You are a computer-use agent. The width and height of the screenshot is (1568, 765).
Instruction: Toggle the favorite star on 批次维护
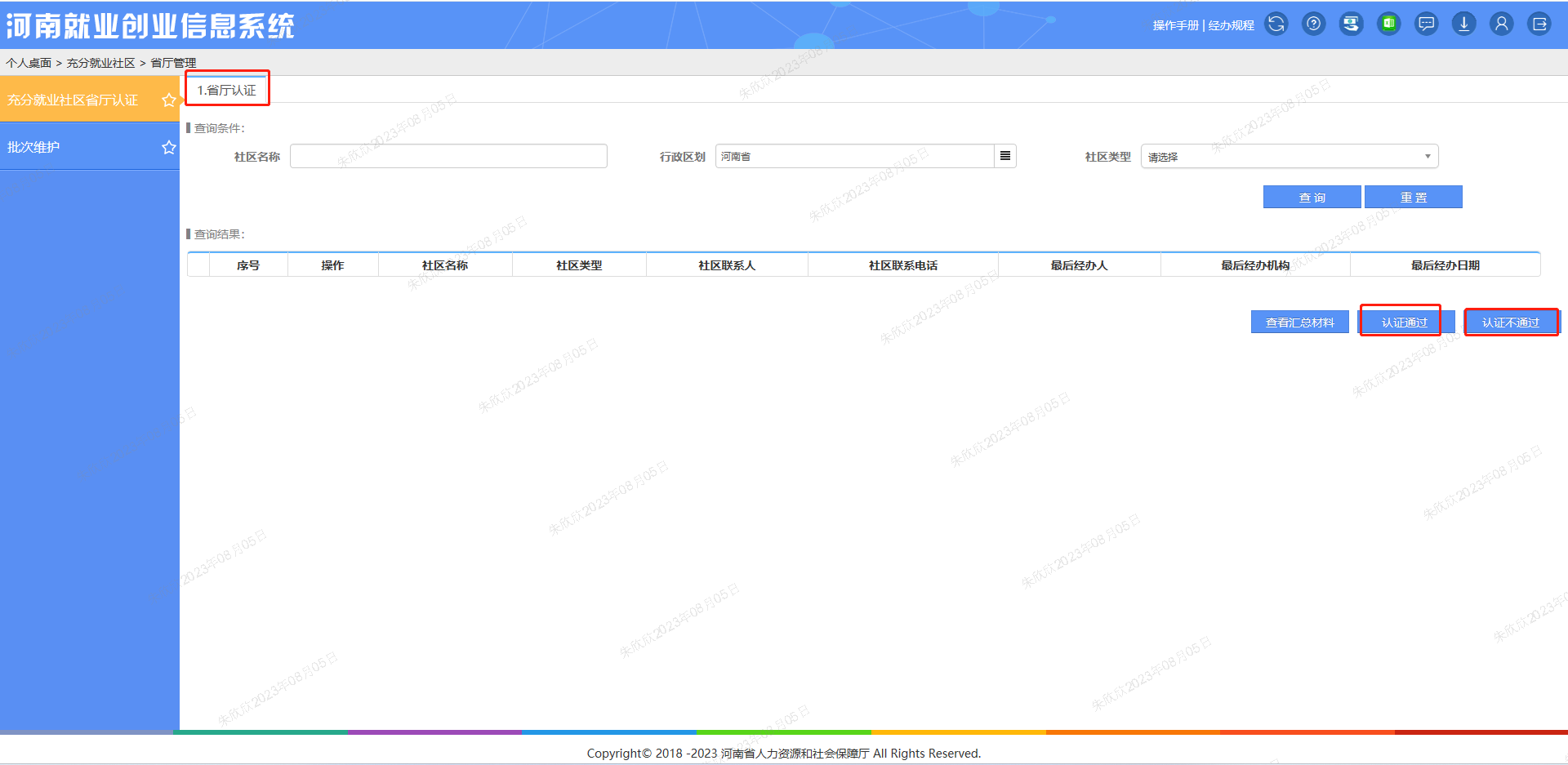click(169, 147)
